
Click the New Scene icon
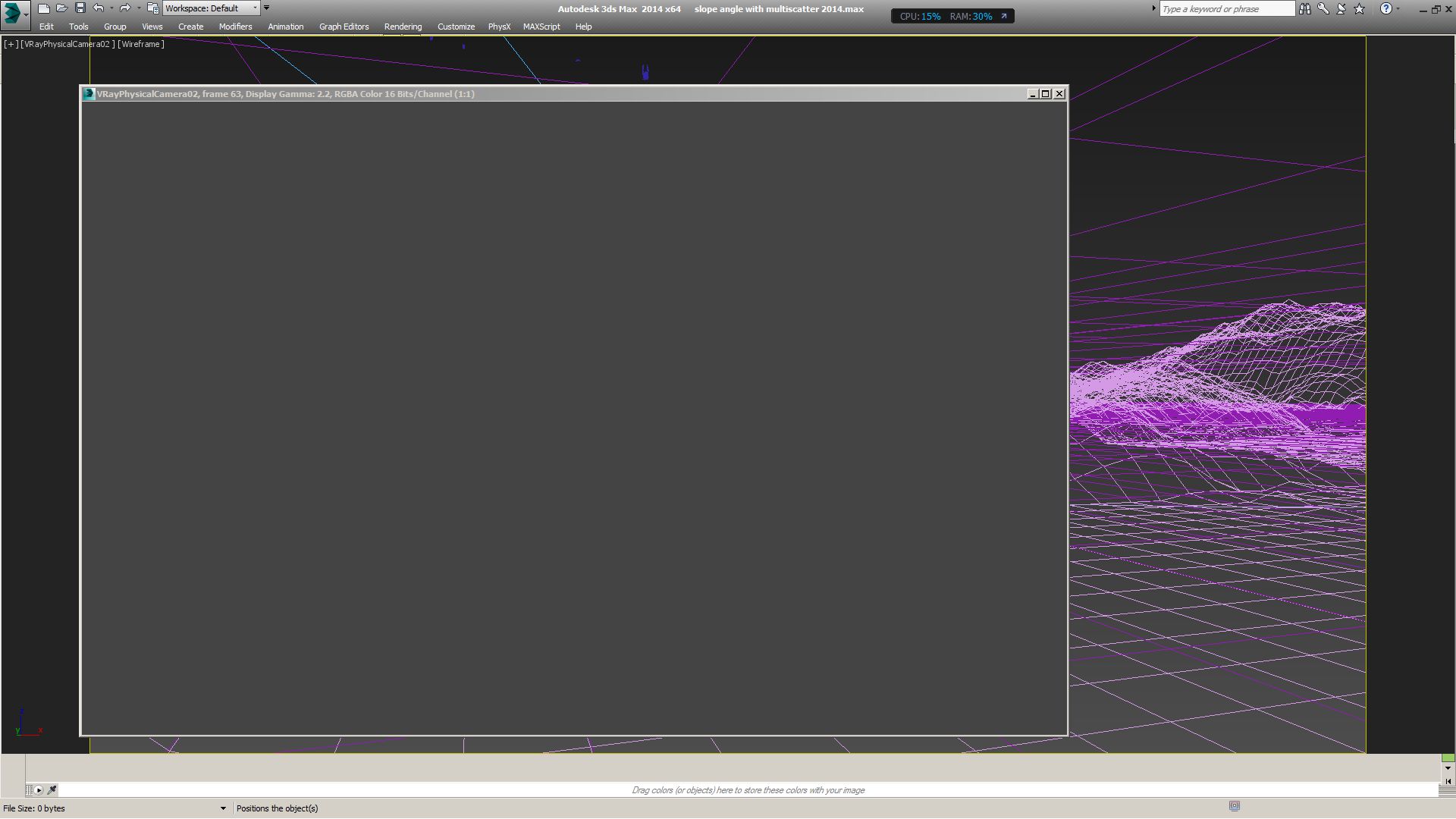click(44, 8)
